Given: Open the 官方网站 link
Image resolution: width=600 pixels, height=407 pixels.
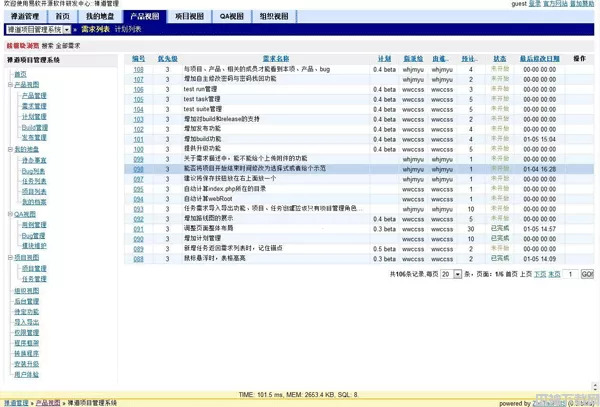Looking at the screenshot, I should [556, 4].
